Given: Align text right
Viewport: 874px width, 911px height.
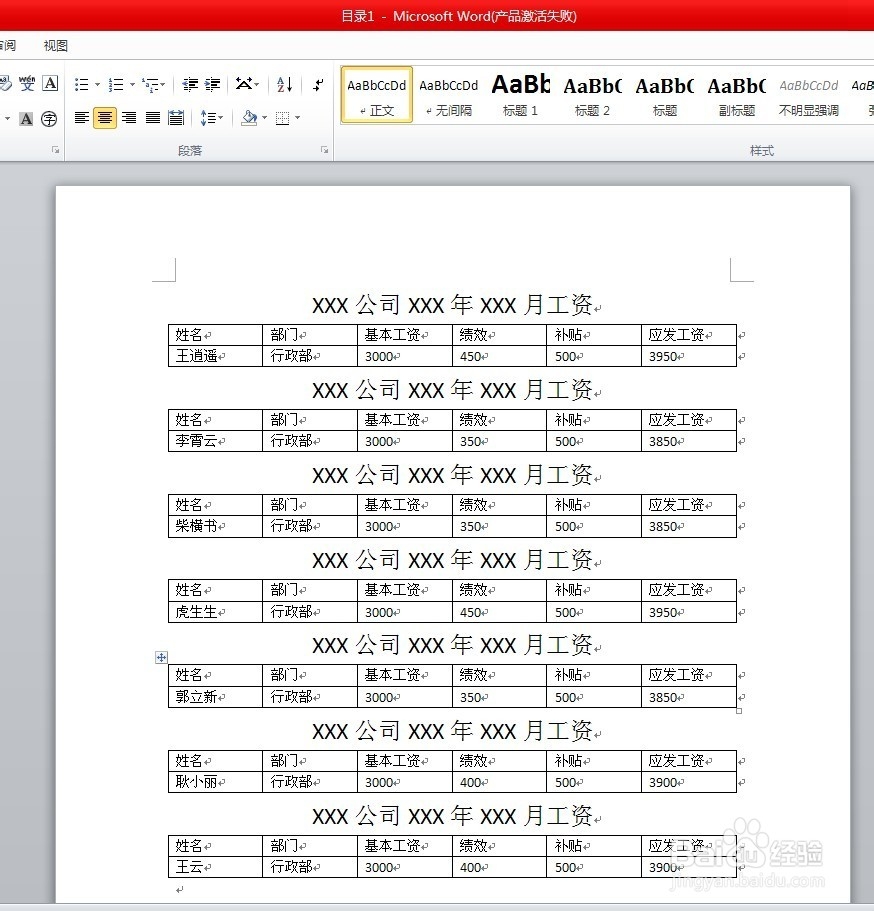Looking at the screenshot, I should [129, 118].
